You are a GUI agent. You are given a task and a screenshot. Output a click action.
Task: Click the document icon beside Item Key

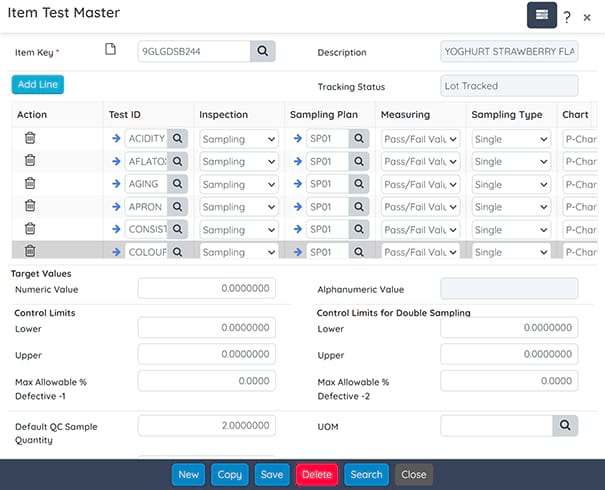tap(111, 50)
